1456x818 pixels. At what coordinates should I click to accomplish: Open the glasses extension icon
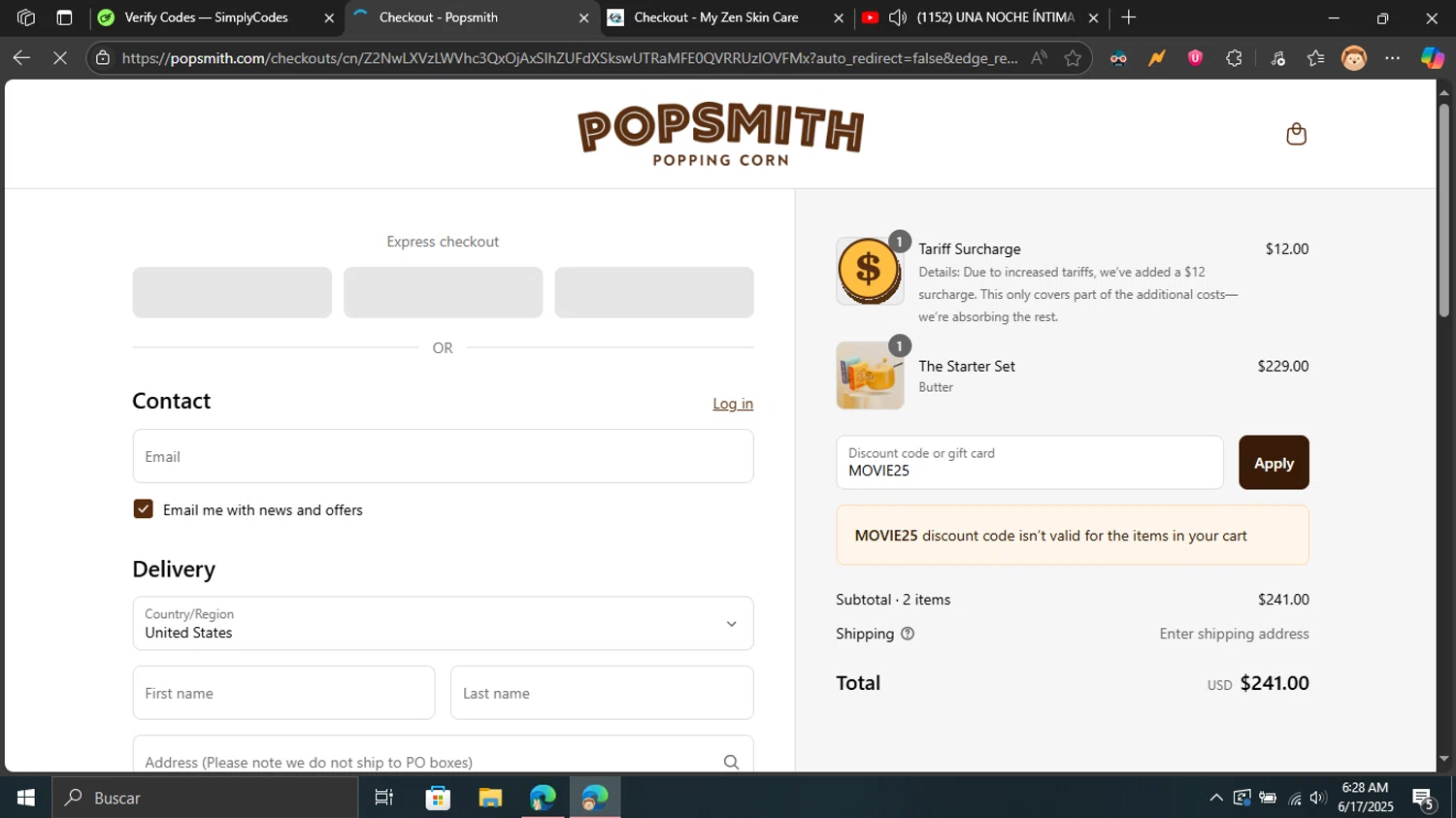coord(1118,58)
